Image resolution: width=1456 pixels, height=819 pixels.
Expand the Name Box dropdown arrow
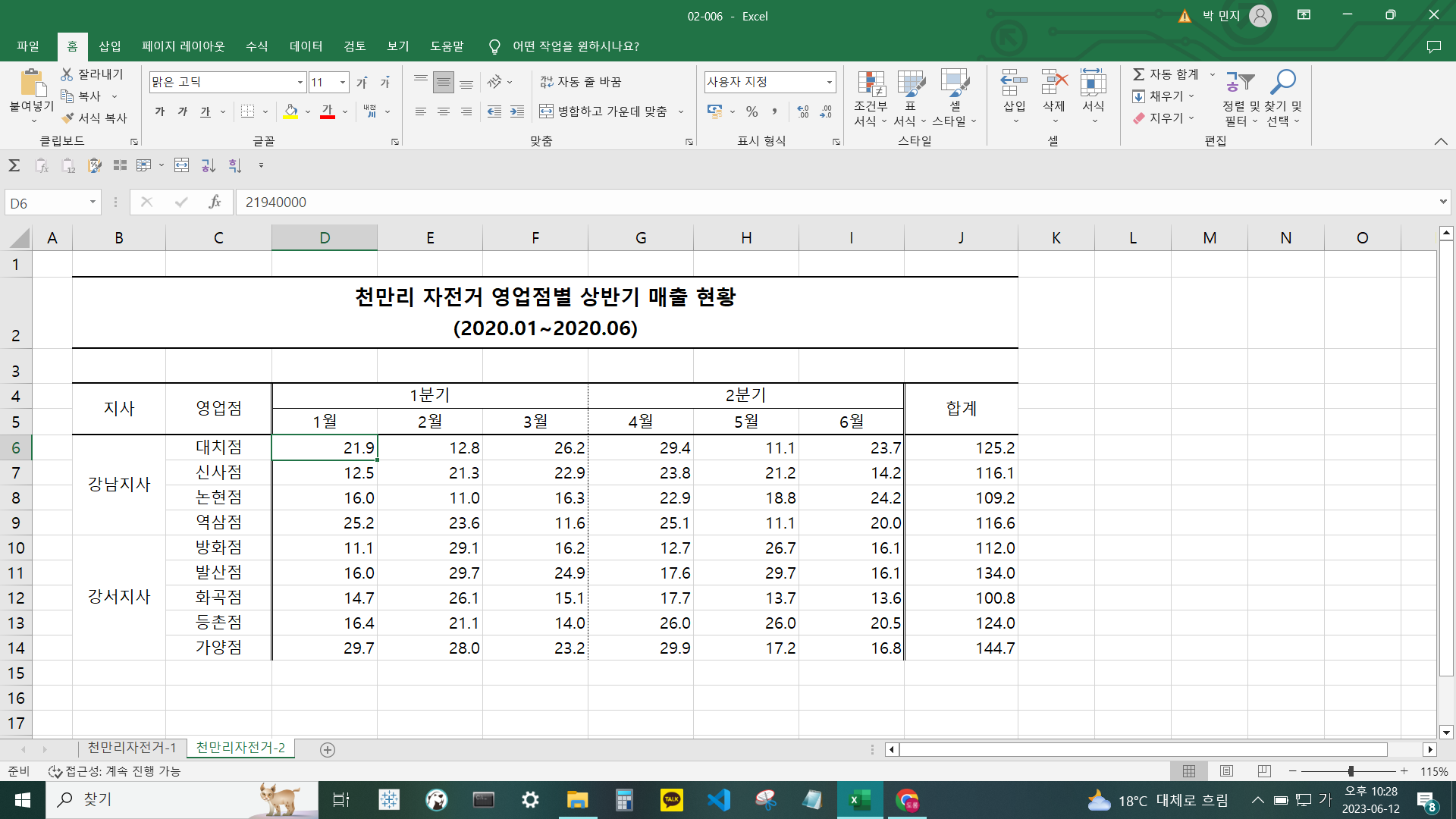[93, 202]
